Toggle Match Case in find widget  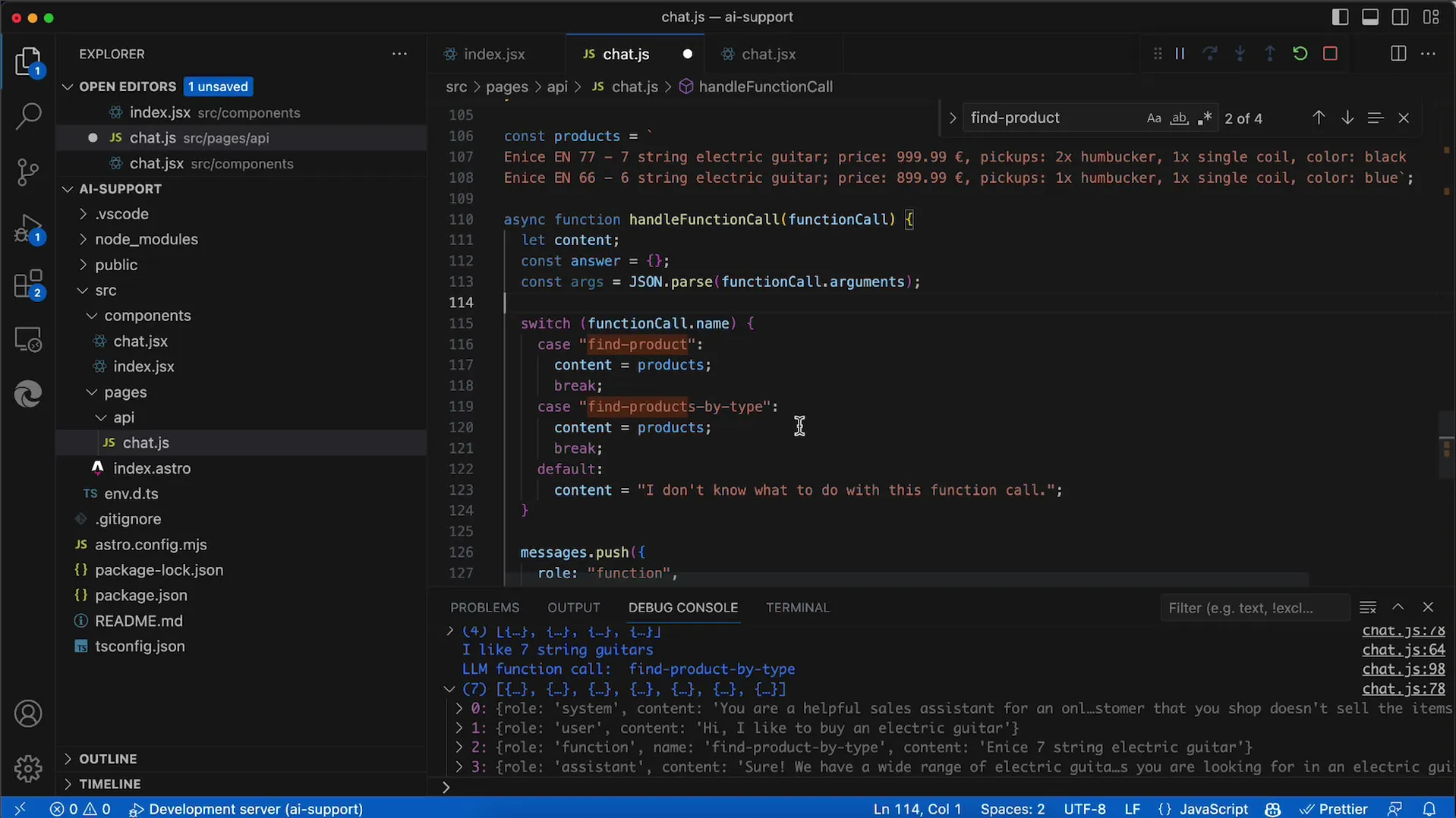(x=1154, y=118)
